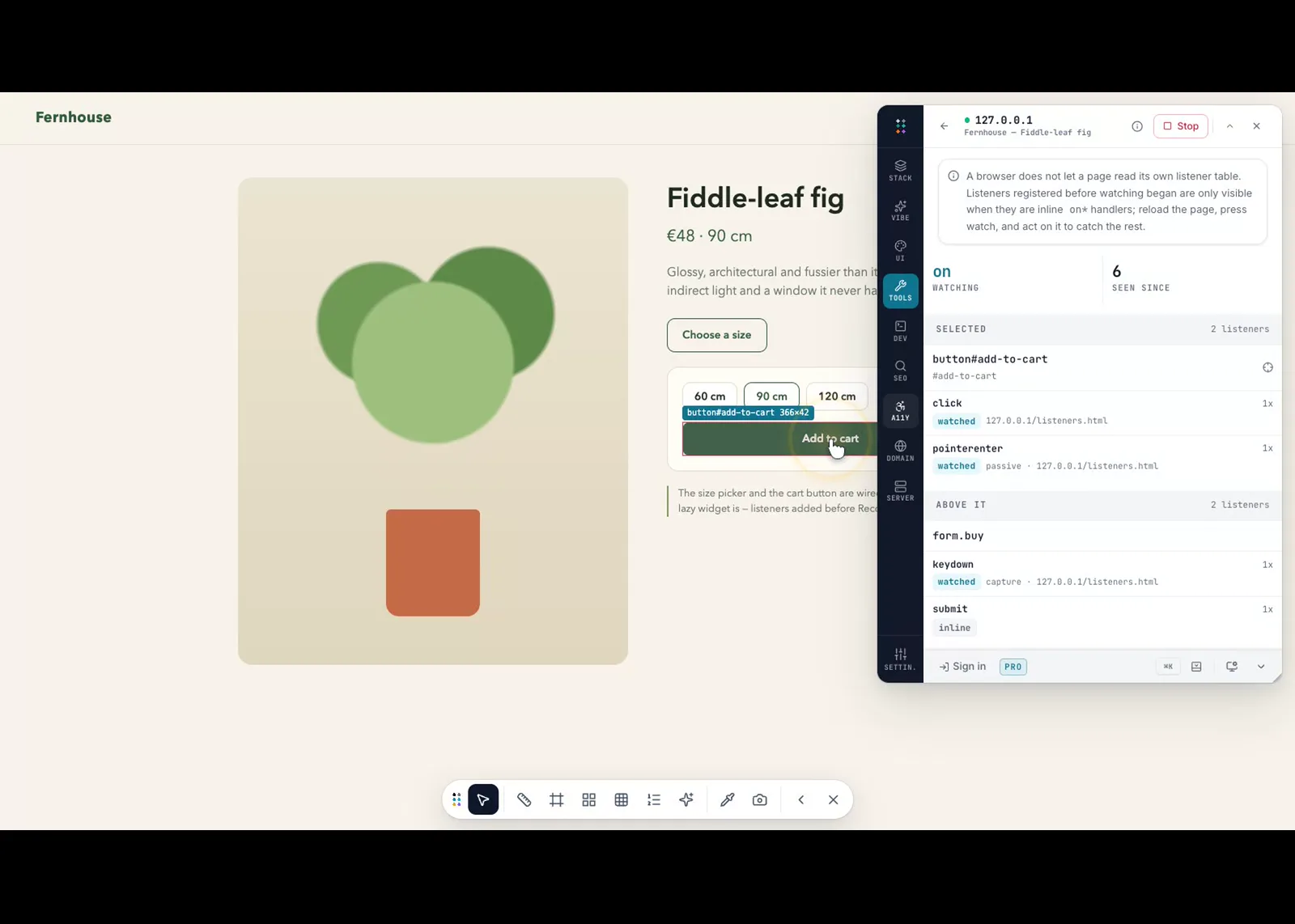Open the Server section in sidebar
Viewport: 1295px width, 924px height.
click(x=900, y=491)
